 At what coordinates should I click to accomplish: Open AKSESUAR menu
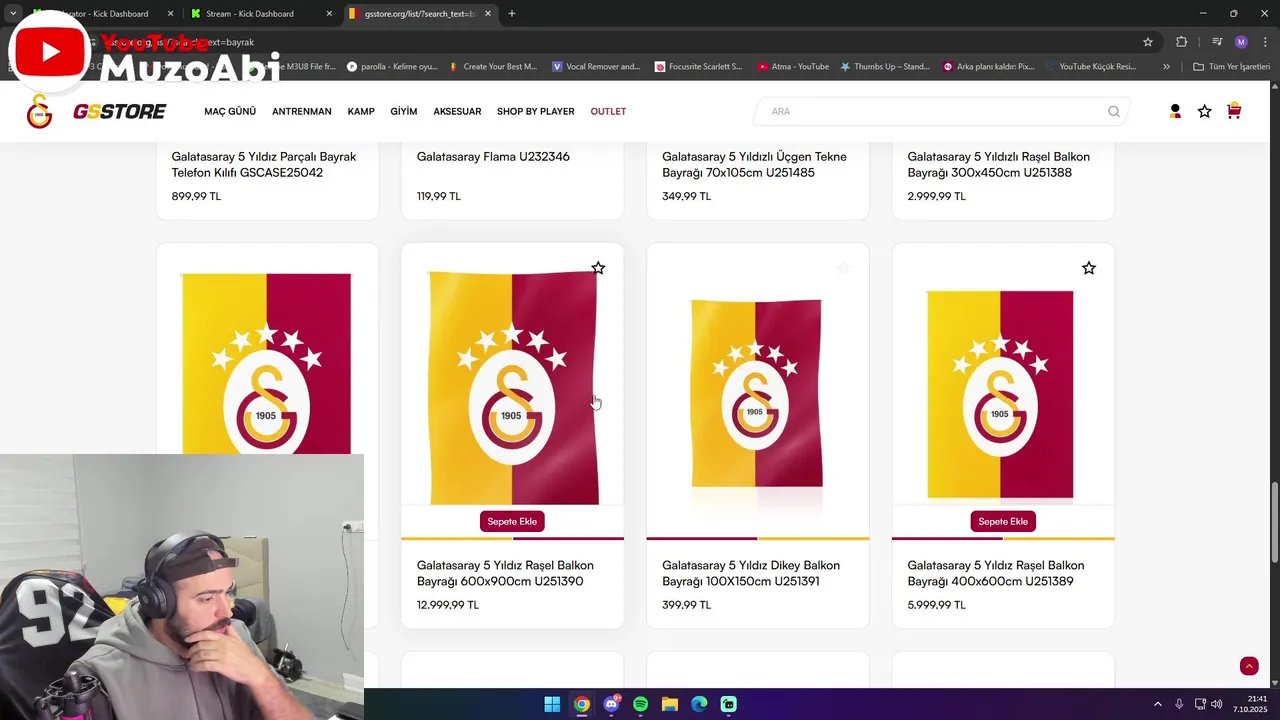457,111
